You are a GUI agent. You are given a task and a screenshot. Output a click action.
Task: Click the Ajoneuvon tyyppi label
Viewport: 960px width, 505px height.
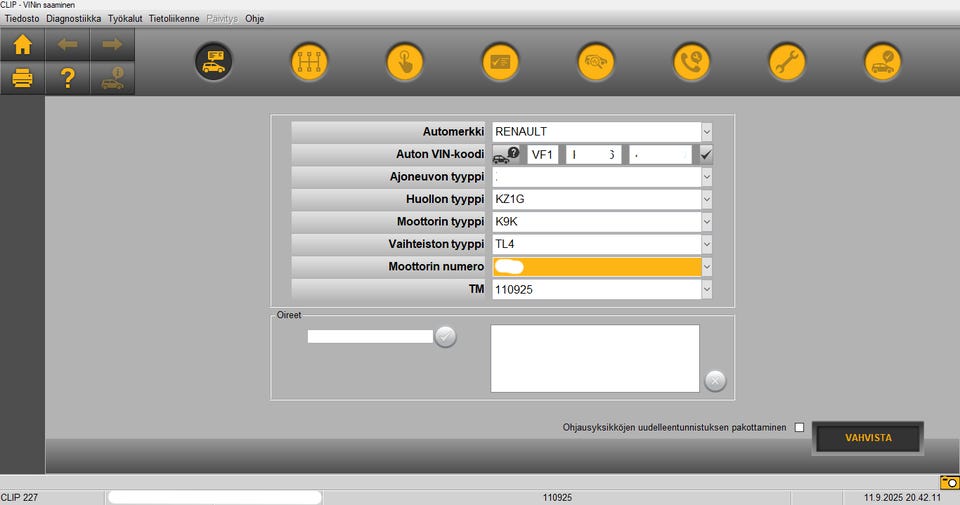pos(437,177)
